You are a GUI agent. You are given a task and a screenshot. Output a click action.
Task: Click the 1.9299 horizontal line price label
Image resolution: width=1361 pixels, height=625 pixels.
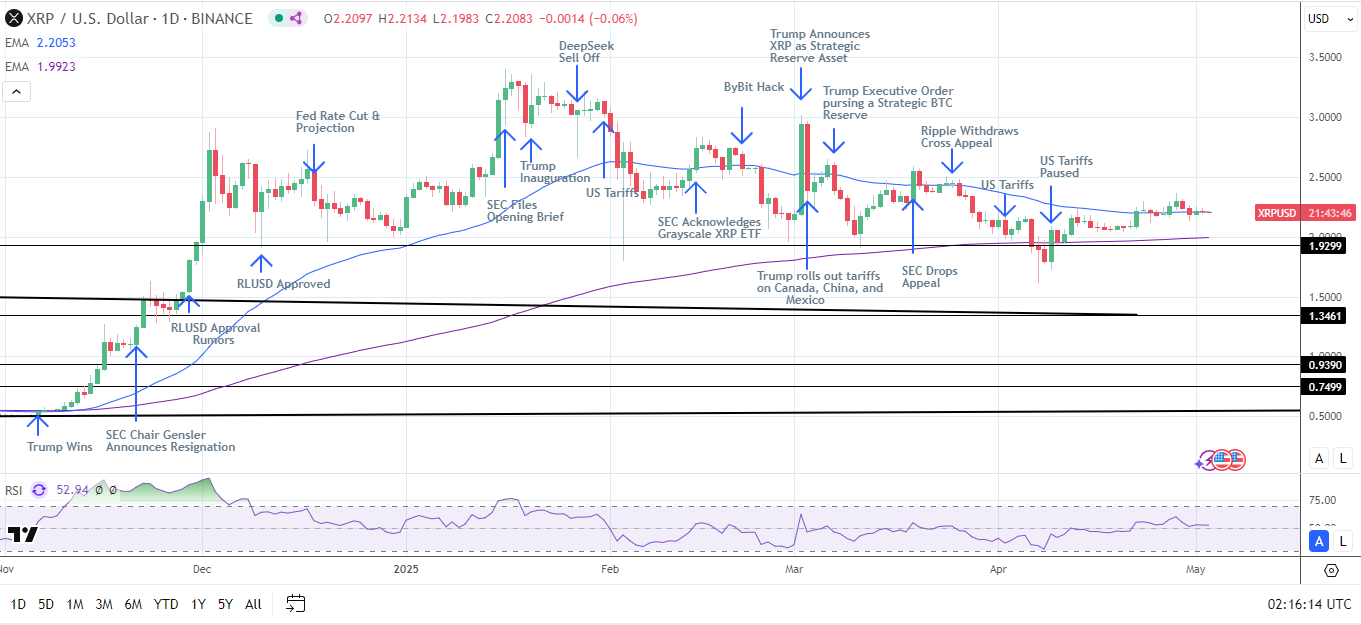coord(1329,245)
